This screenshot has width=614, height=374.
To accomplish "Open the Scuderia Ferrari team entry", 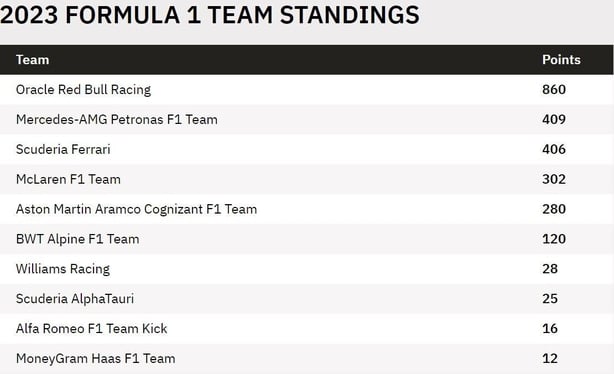I will coord(63,149).
